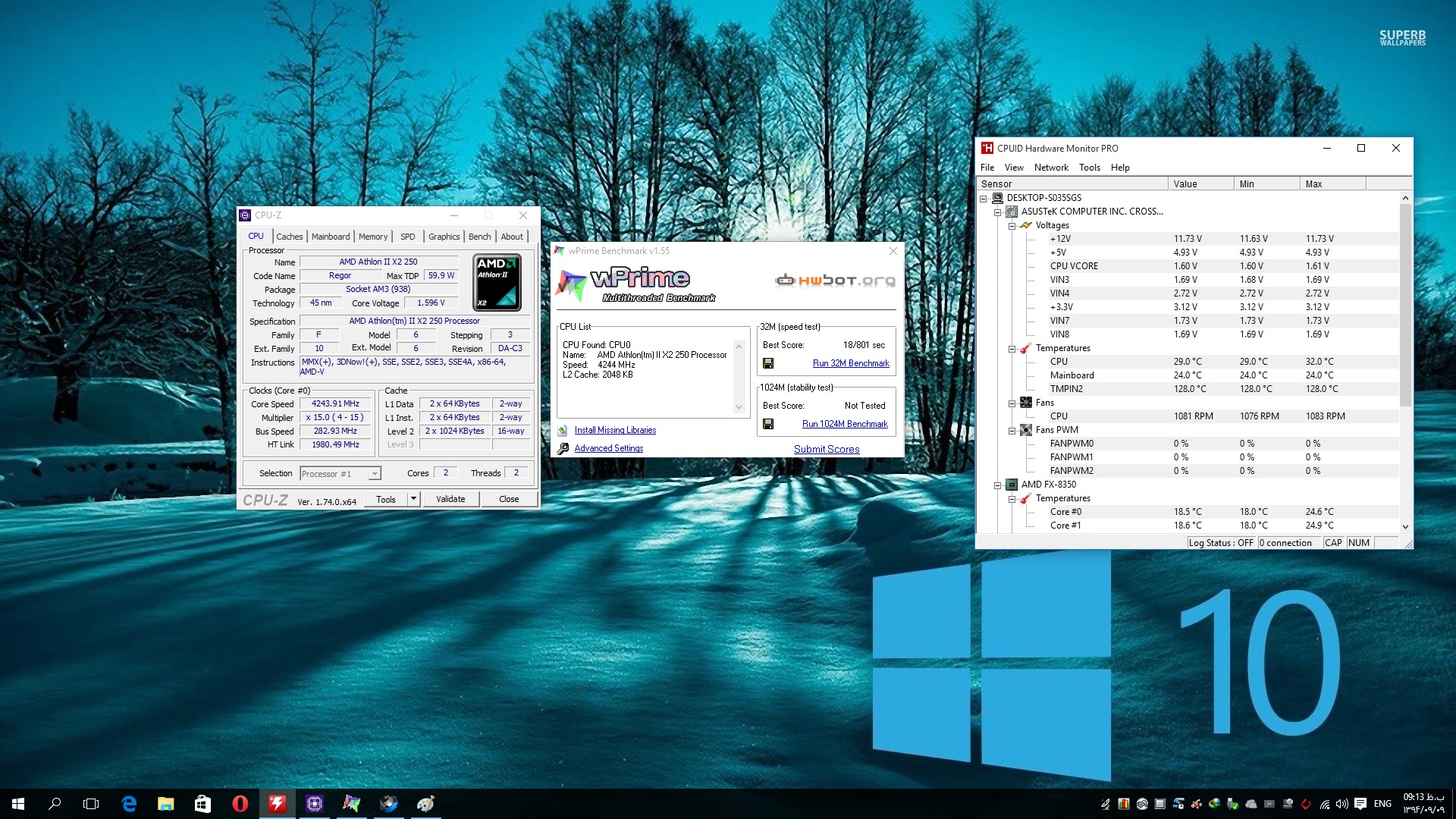This screenshot has width=1456, height=819.
Task: Collapse the ASUSTeK Temperatures node
Action: click(1012, 349)
